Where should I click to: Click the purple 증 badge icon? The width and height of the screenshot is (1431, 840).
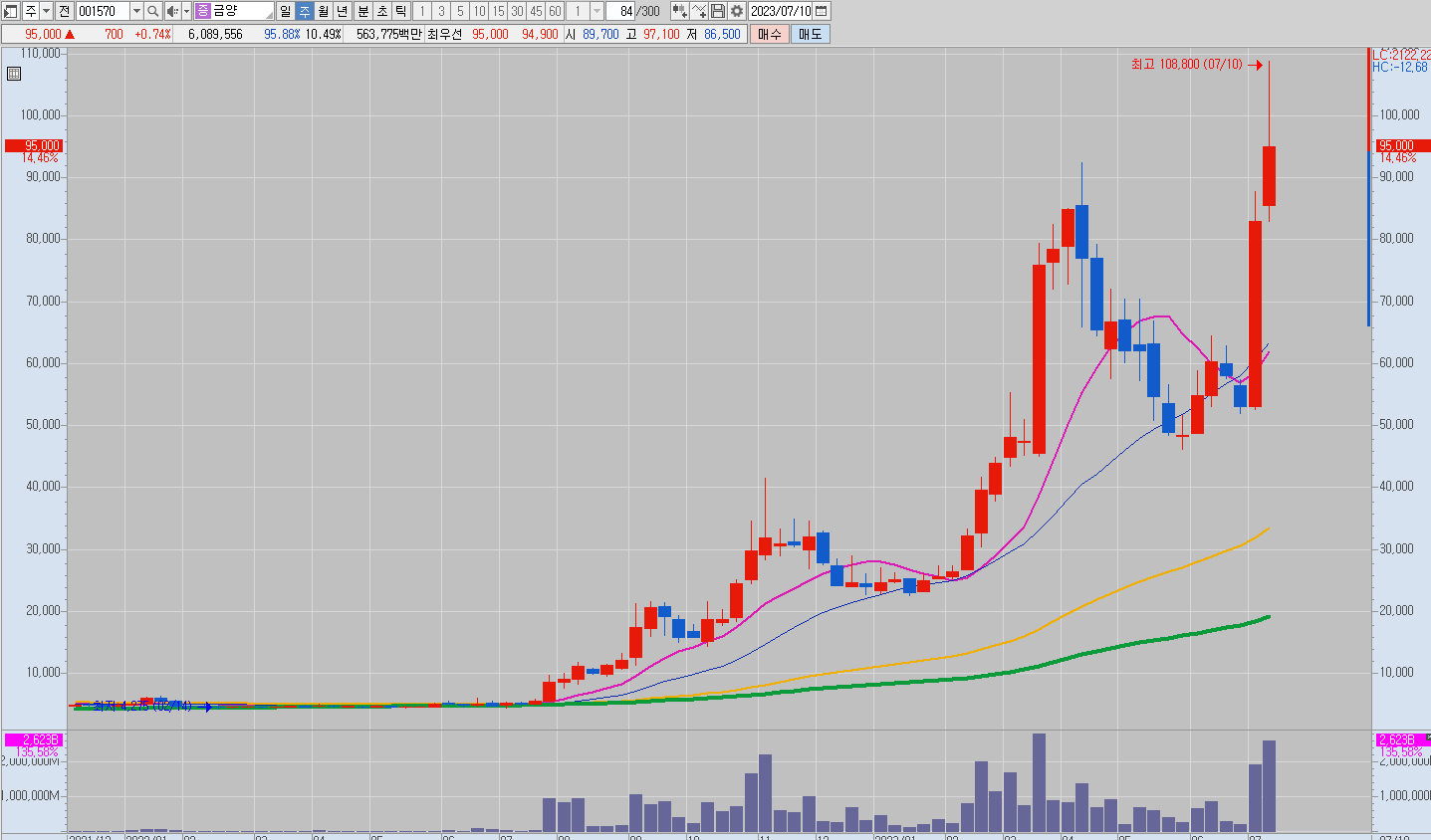[203, 11]
